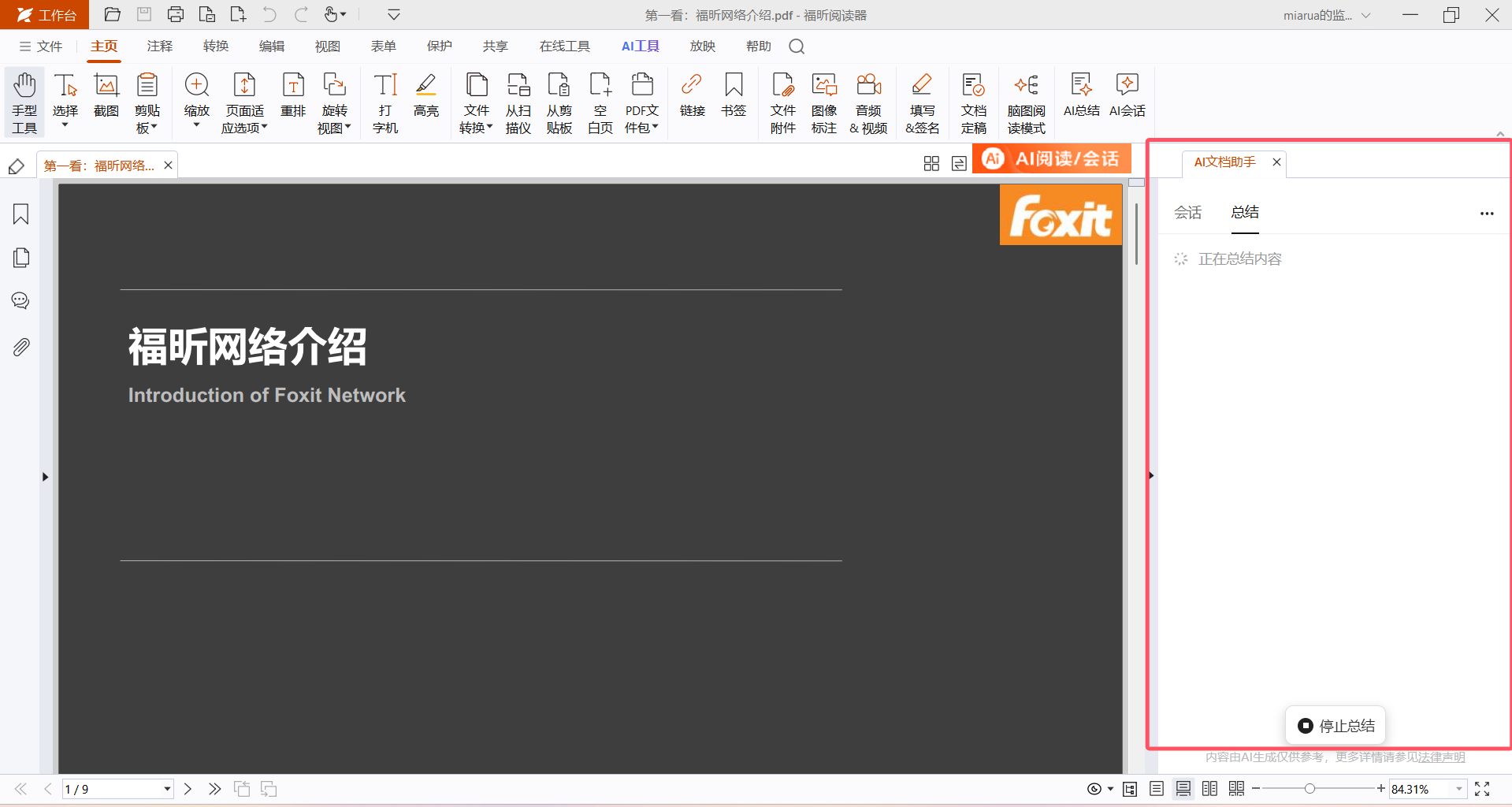Undo the last action
The width and height of the screenshot is (1512, 807).
coord(269,14)
